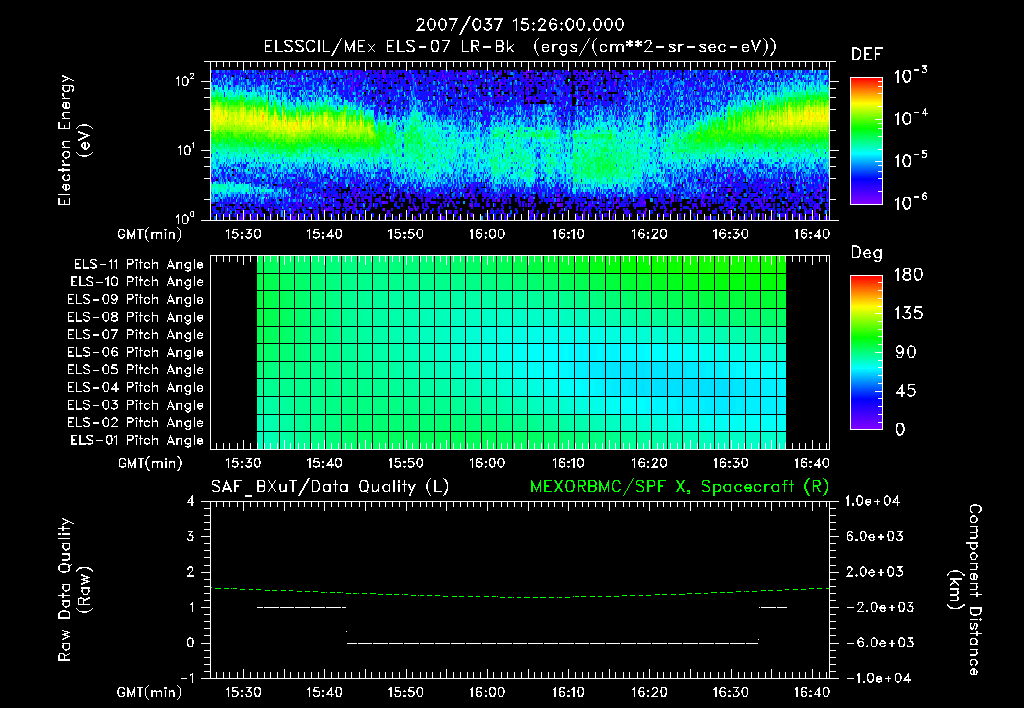Click 16:00 tick label under the spectrogram

click(487, 234)
